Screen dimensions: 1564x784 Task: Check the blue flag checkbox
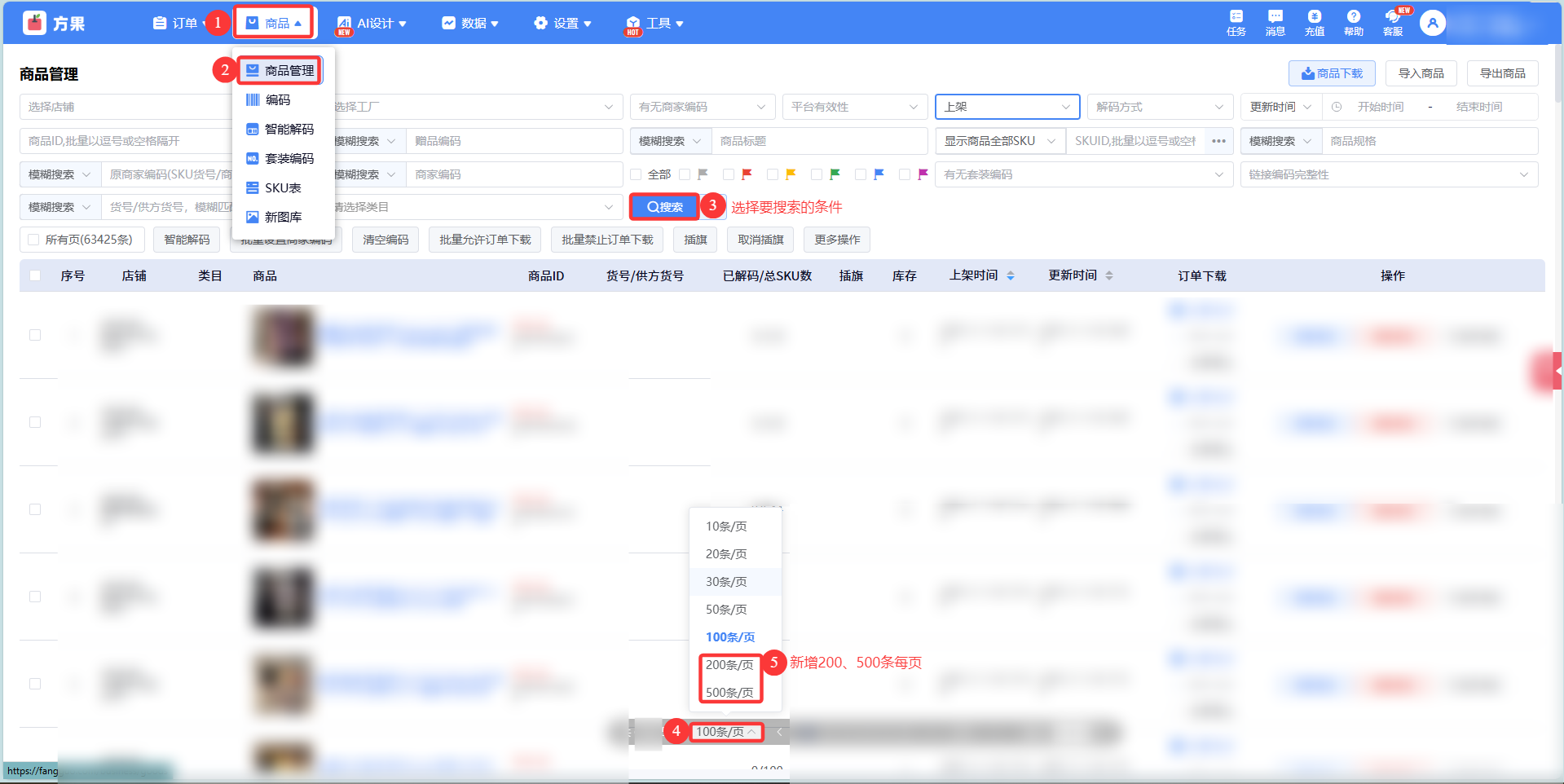coord(861,174)
